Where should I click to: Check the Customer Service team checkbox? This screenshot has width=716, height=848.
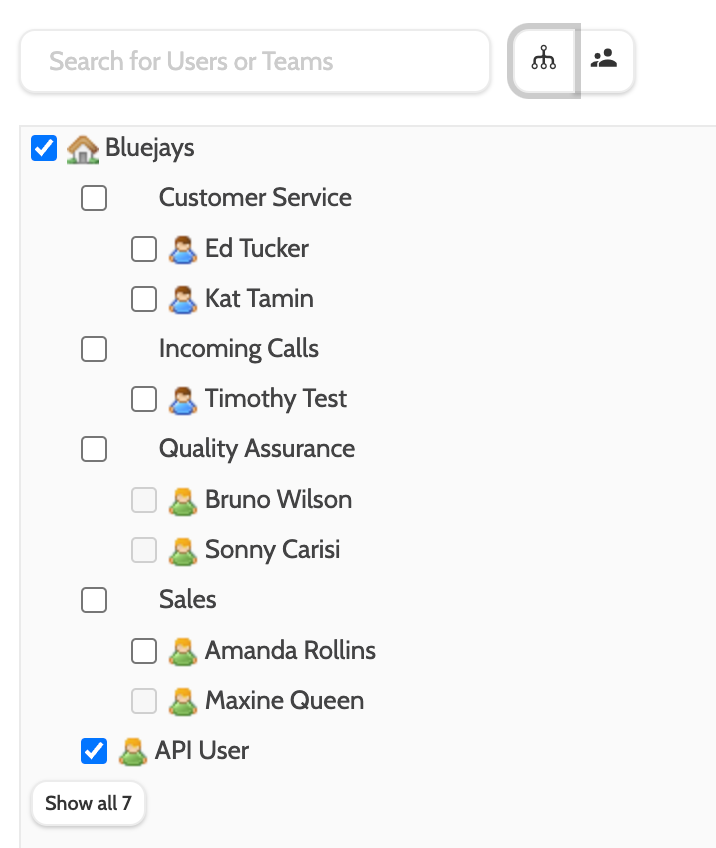(94, 199)
